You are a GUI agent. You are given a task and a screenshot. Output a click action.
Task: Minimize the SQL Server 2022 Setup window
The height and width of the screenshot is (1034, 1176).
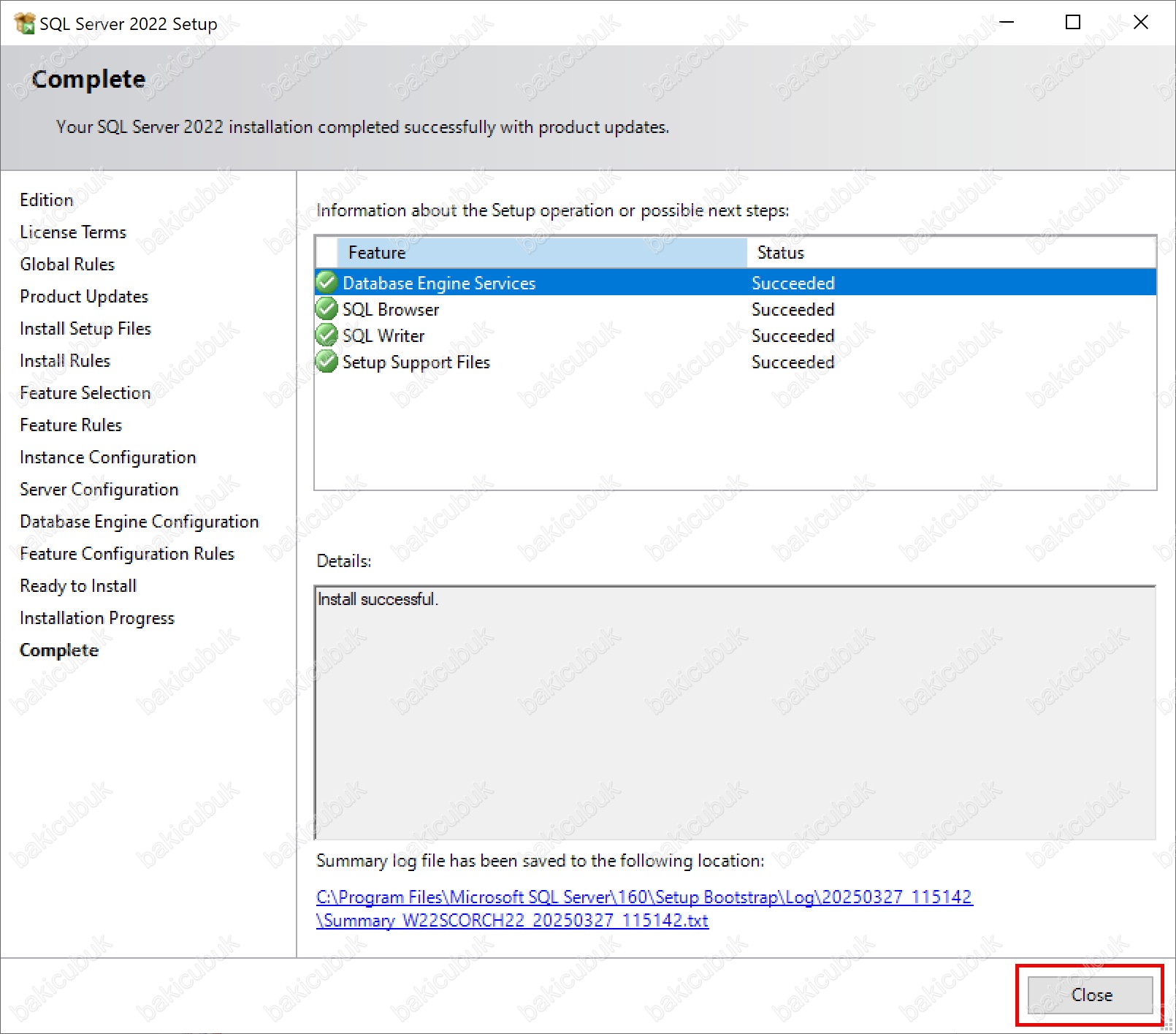pos(1007,23)
